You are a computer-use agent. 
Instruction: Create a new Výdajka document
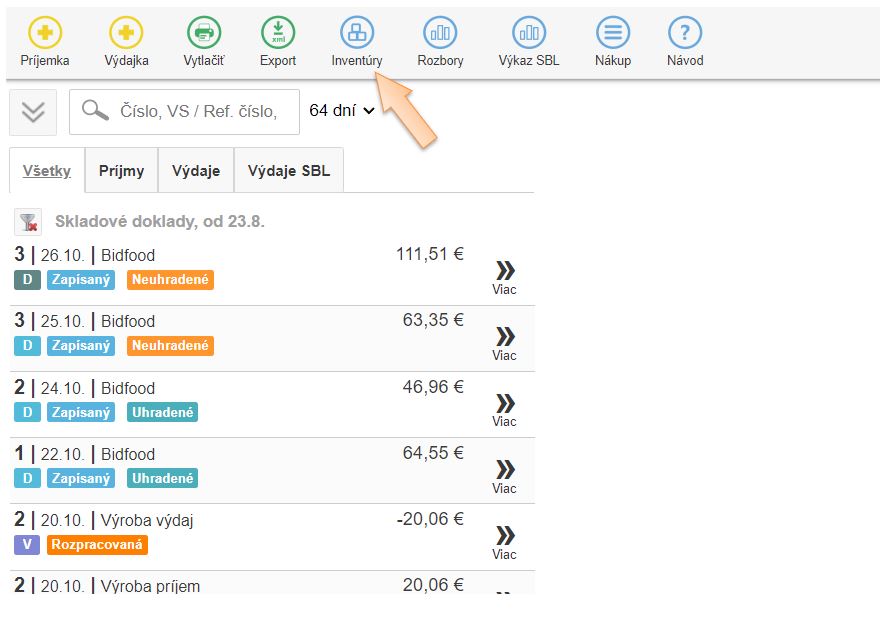pyautogui.click(x=126, y=34)
